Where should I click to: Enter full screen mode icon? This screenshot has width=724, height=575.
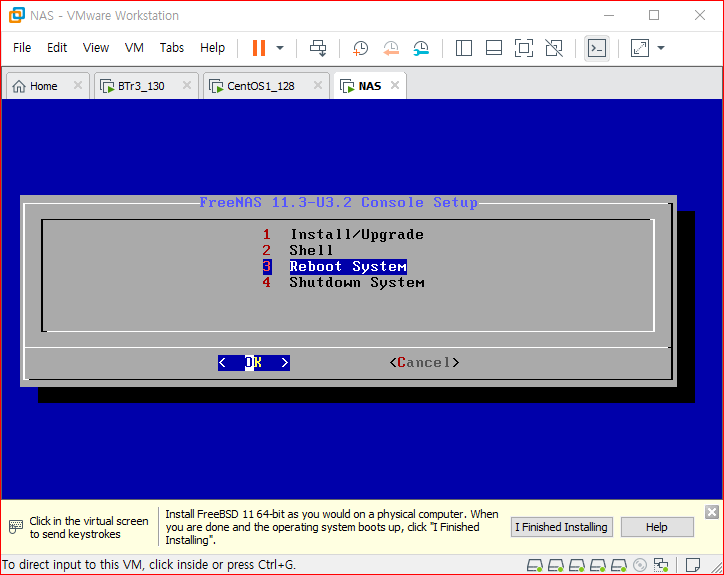[x=524, y=48]
